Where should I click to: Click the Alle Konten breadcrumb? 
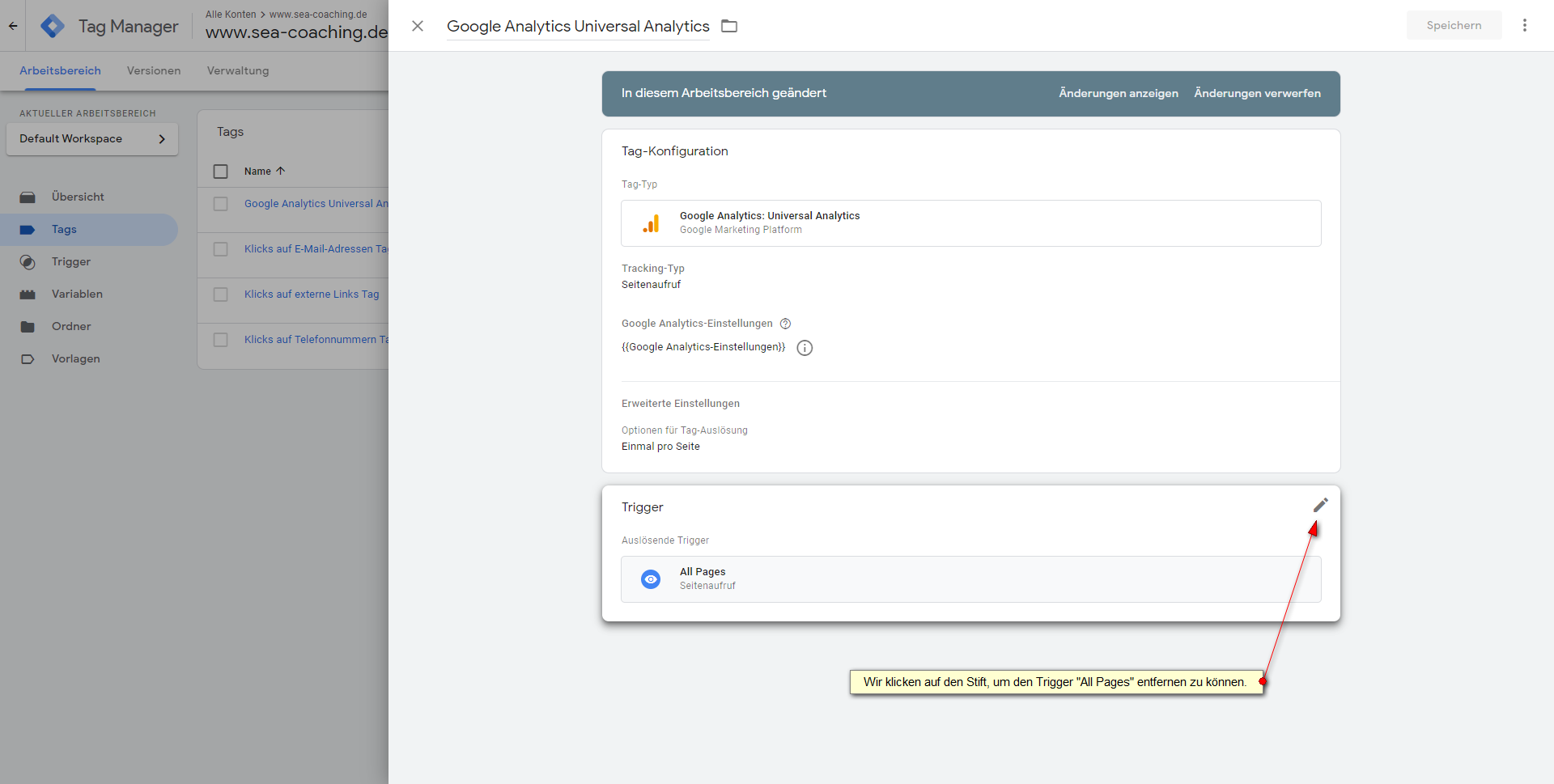coord(231,15)
